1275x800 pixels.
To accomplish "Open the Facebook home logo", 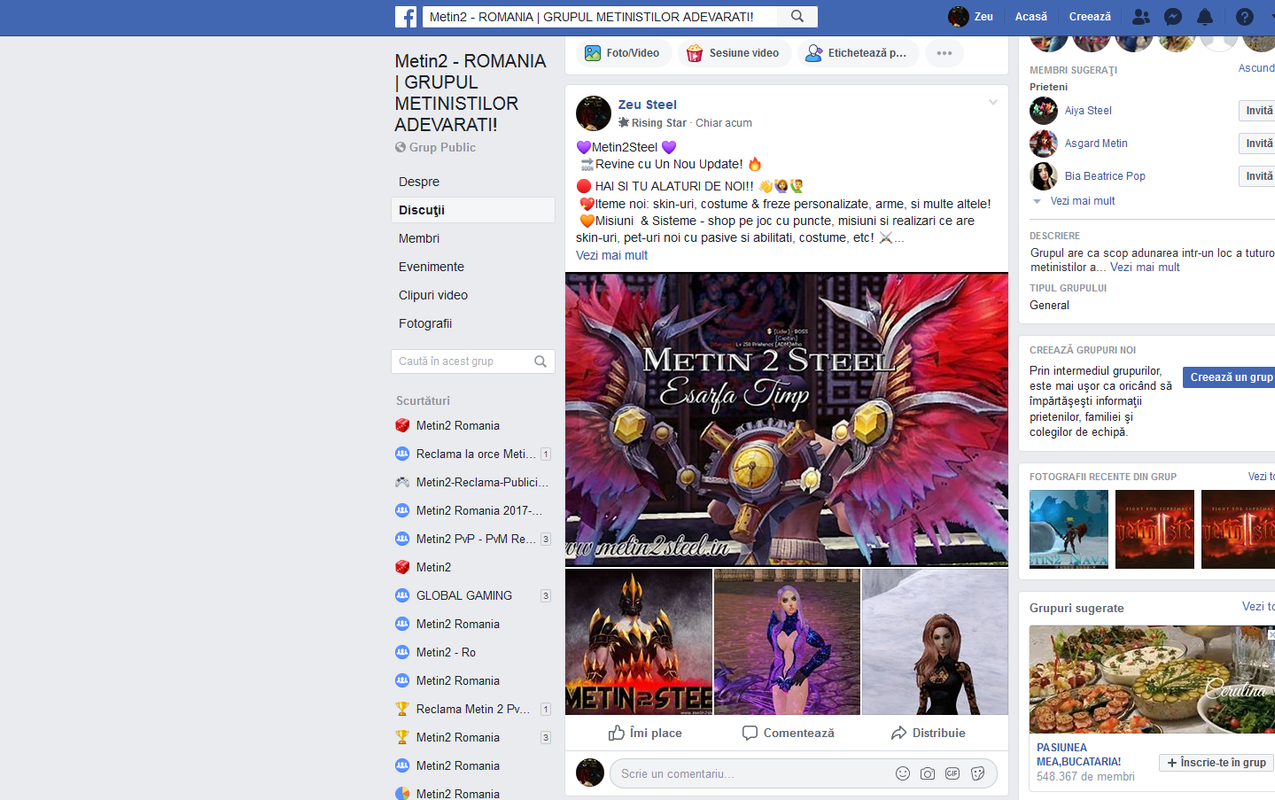I will 406,17.
